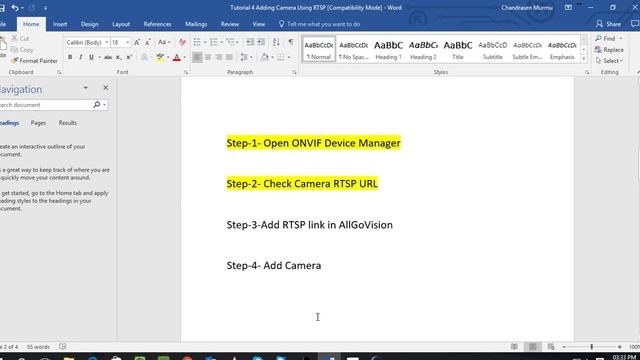The height and width of the screenshot is (360, 640).
Task: Toggle strikethrough formatting
Action: (108, 57)
